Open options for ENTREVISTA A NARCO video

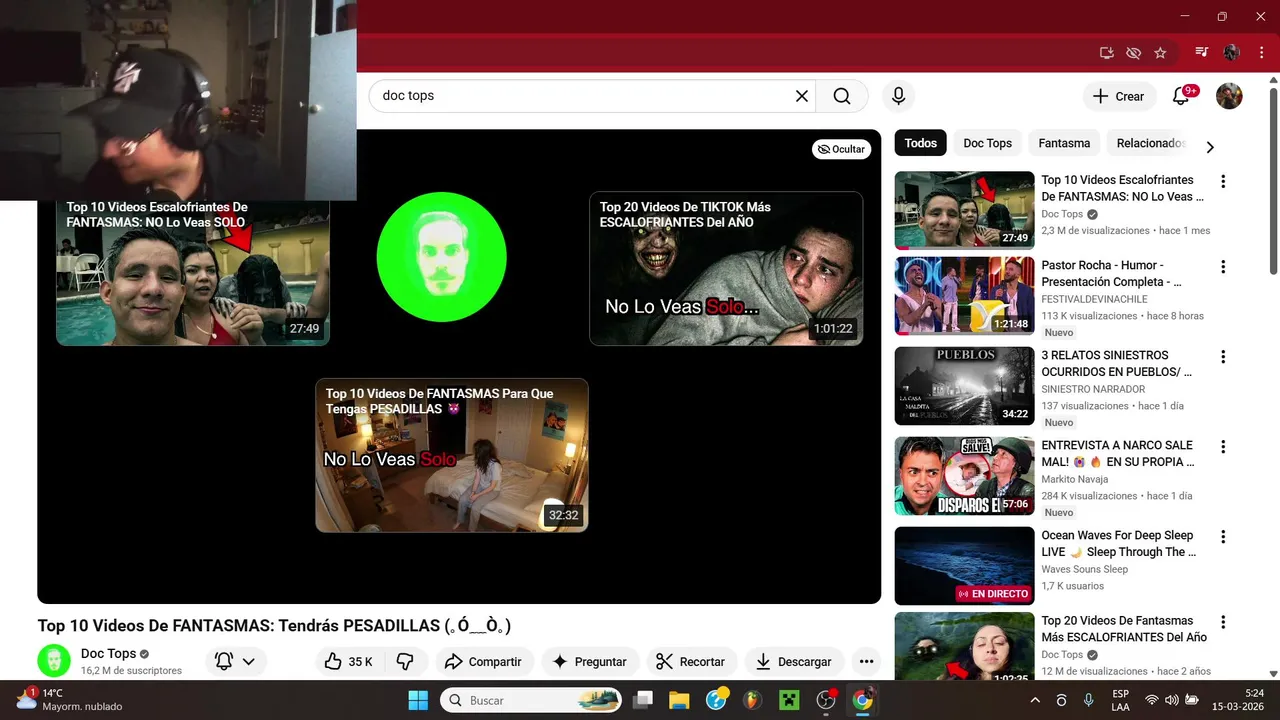(1222, 447)
